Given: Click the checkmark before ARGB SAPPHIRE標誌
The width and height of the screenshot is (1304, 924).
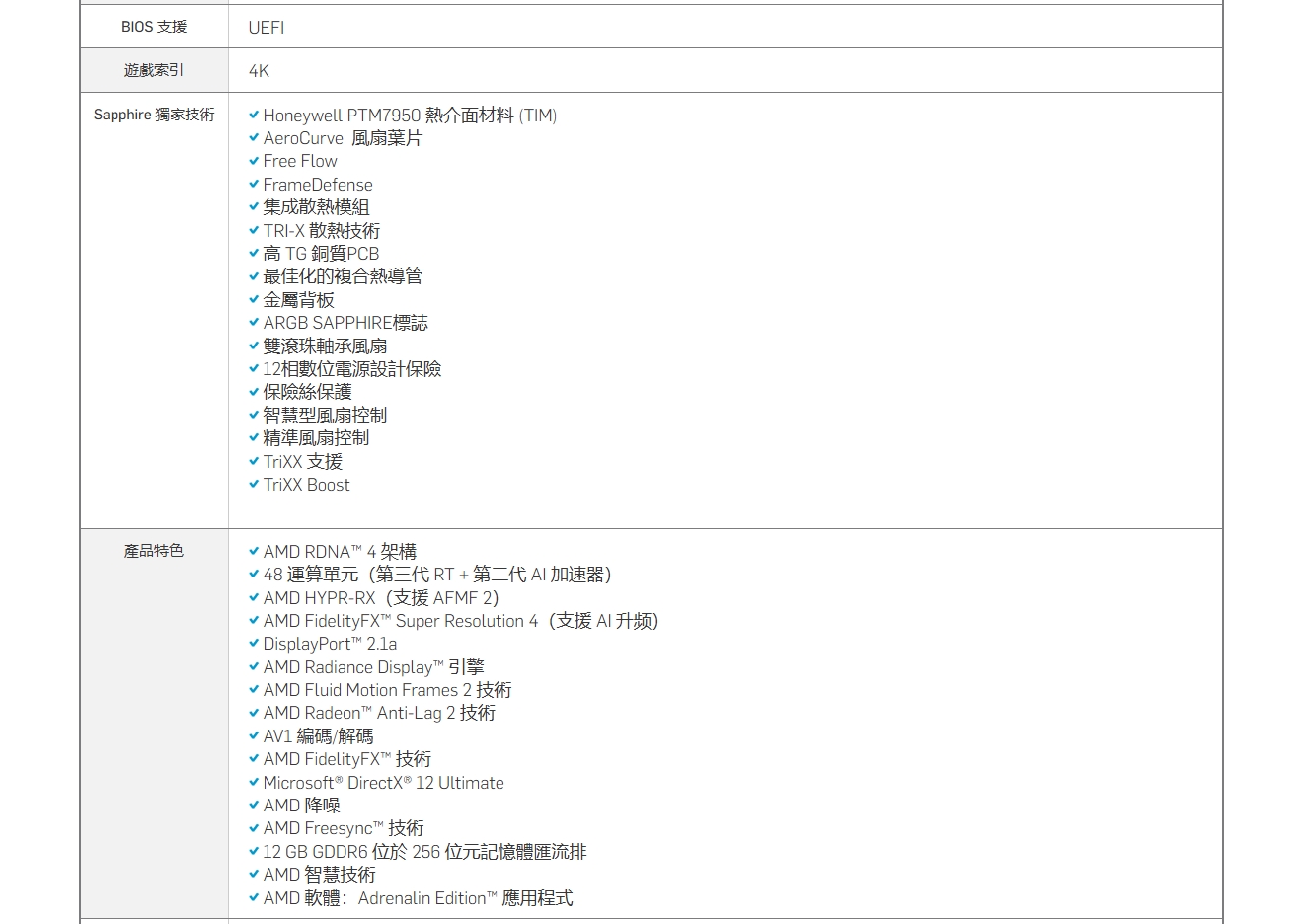Looking at the screenshot, I should [254, 323].
